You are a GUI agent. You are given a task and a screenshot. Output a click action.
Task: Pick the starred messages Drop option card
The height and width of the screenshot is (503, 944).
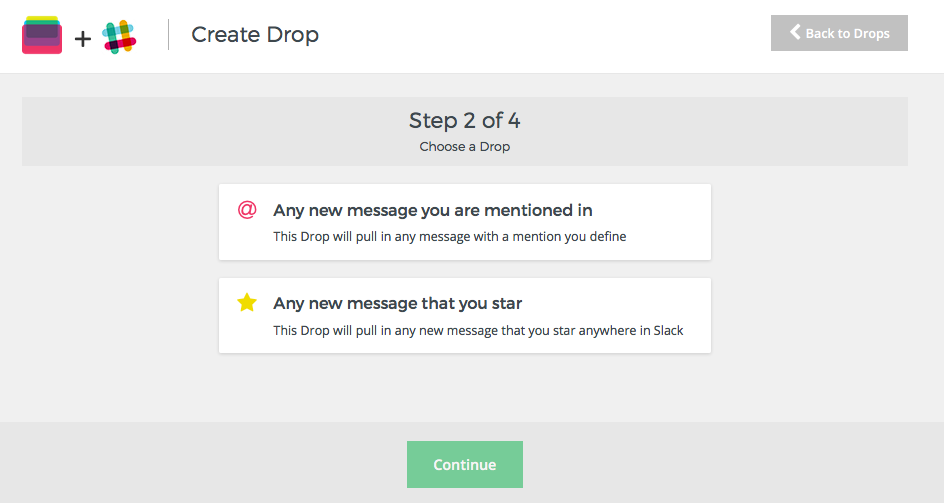pos(465,316)
